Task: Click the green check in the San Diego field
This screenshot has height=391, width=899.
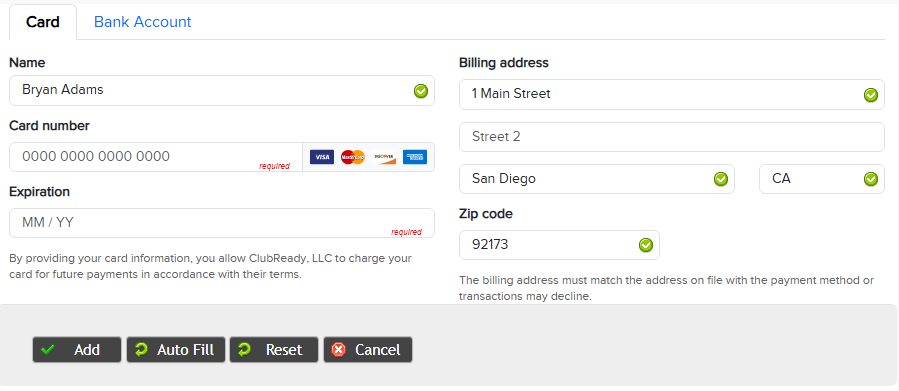Action: tap(721, 179)
